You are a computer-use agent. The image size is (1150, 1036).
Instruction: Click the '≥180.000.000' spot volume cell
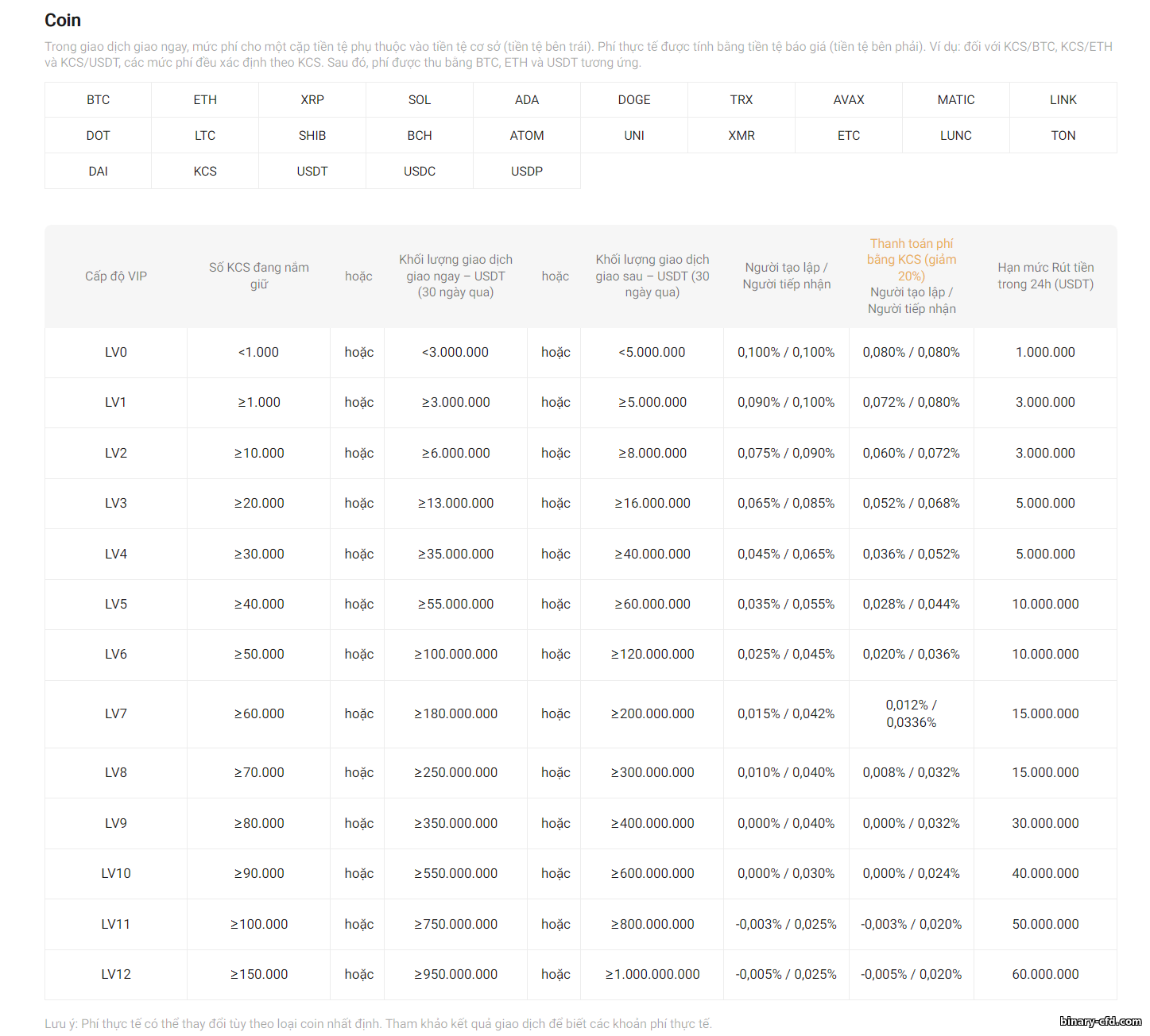pyautogui.click(x=456, y=714)
